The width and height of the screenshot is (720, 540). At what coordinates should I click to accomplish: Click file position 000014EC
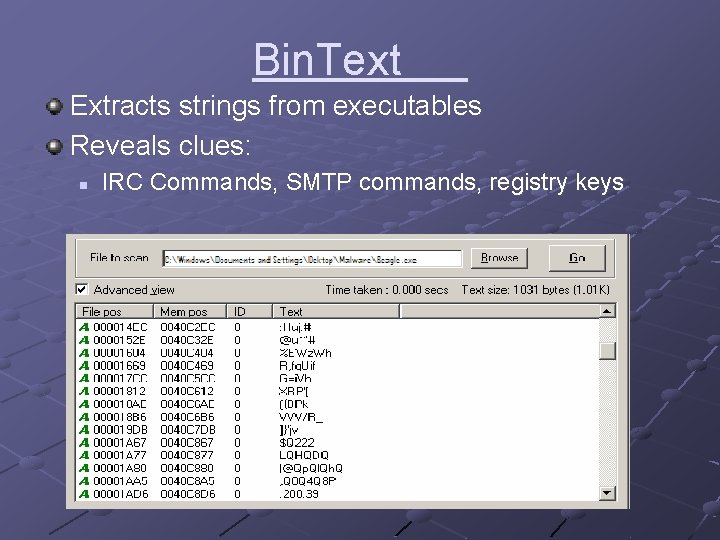coord(120,327)
